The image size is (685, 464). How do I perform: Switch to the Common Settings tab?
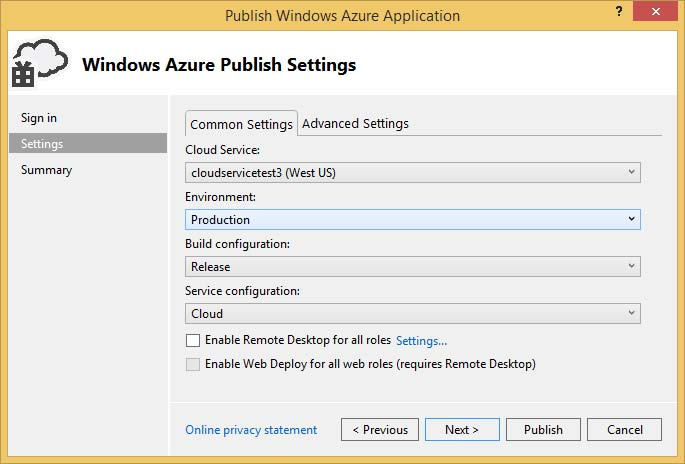tap(241, 124)
